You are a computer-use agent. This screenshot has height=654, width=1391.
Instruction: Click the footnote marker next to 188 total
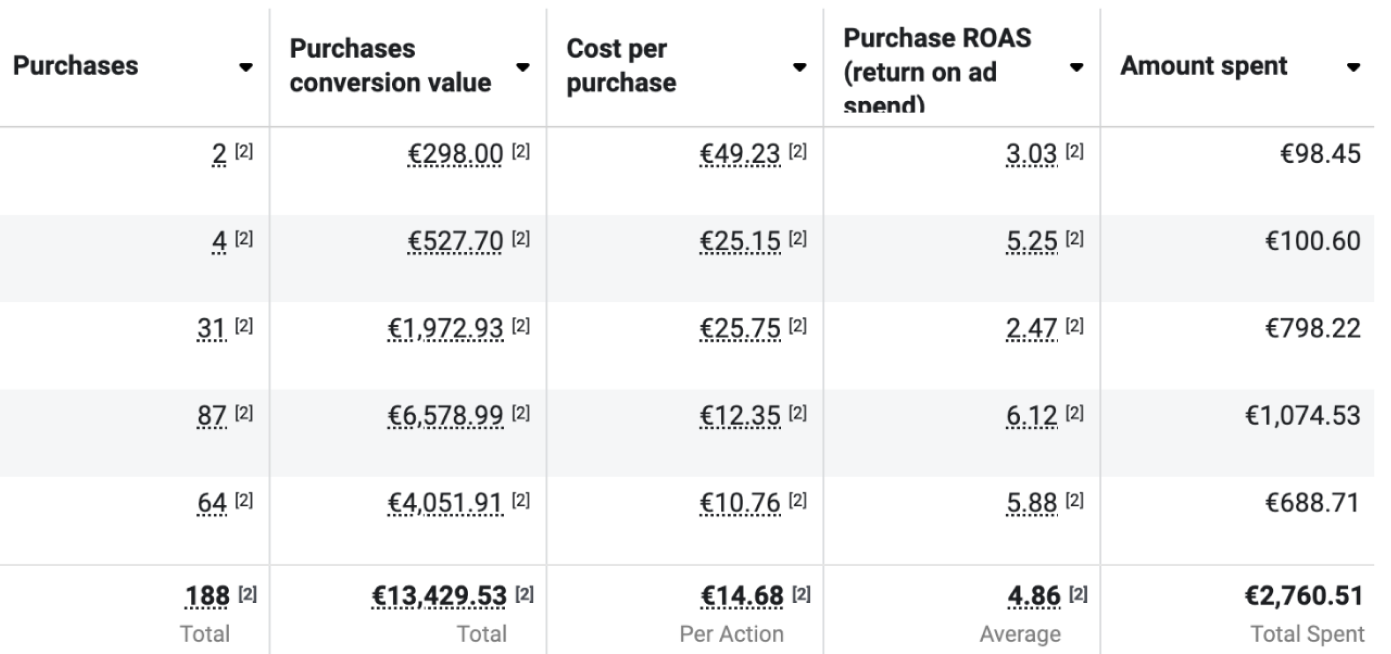click(x=241, y=598)
